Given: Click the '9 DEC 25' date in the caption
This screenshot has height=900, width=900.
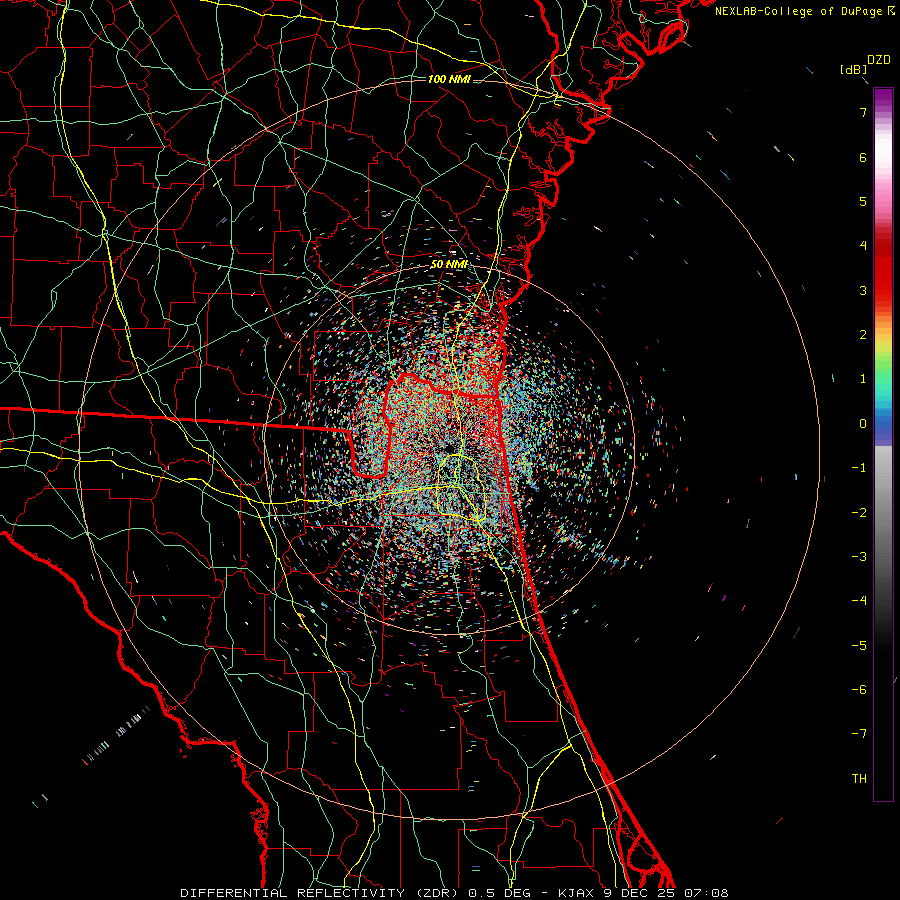Looking at the screenshot, I should coord(642,893).
